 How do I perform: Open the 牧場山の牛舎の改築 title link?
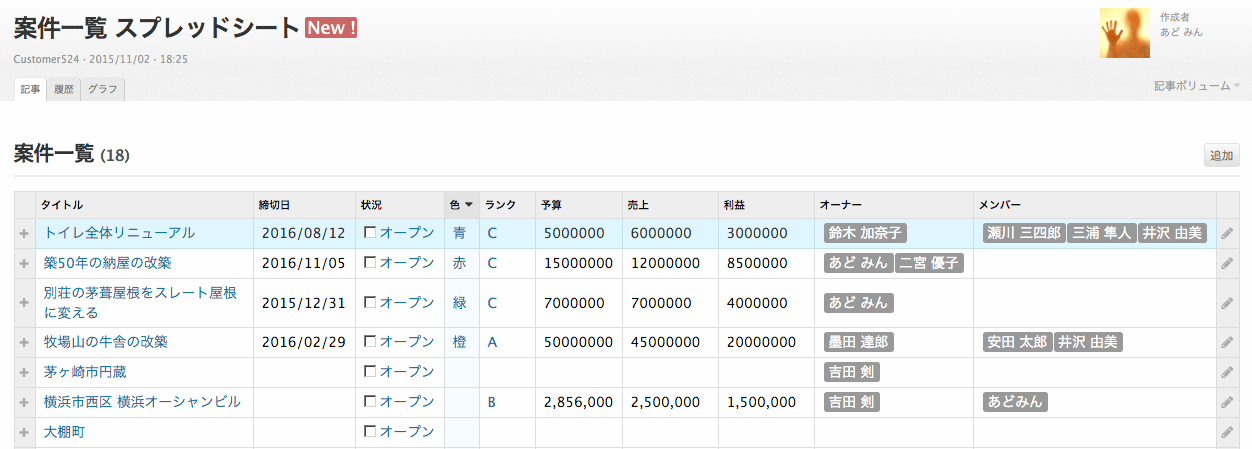coord(105,342)
